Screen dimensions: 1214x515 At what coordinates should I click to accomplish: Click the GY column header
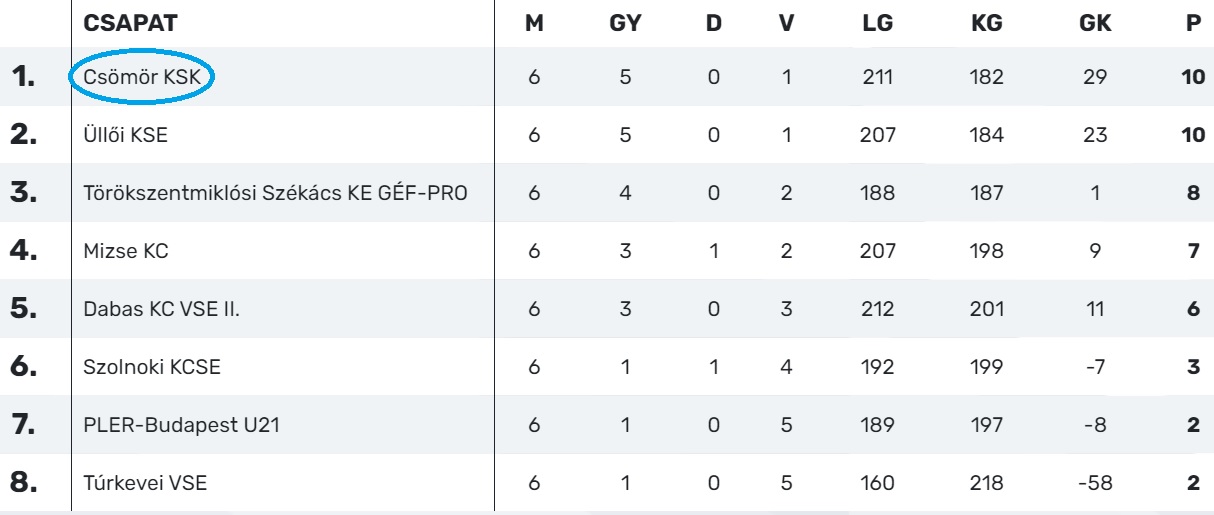[x=624, y=24]
